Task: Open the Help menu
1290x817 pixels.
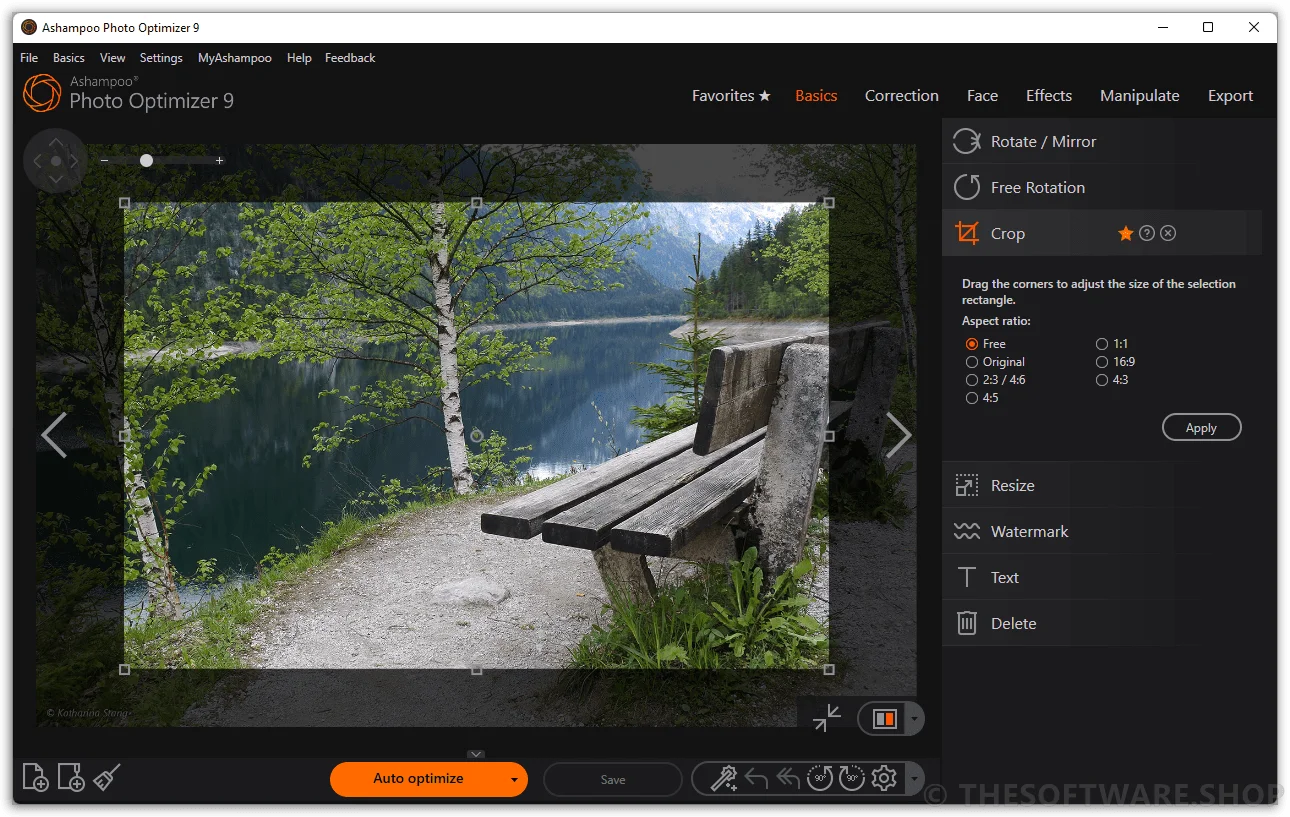Action: 299,58
